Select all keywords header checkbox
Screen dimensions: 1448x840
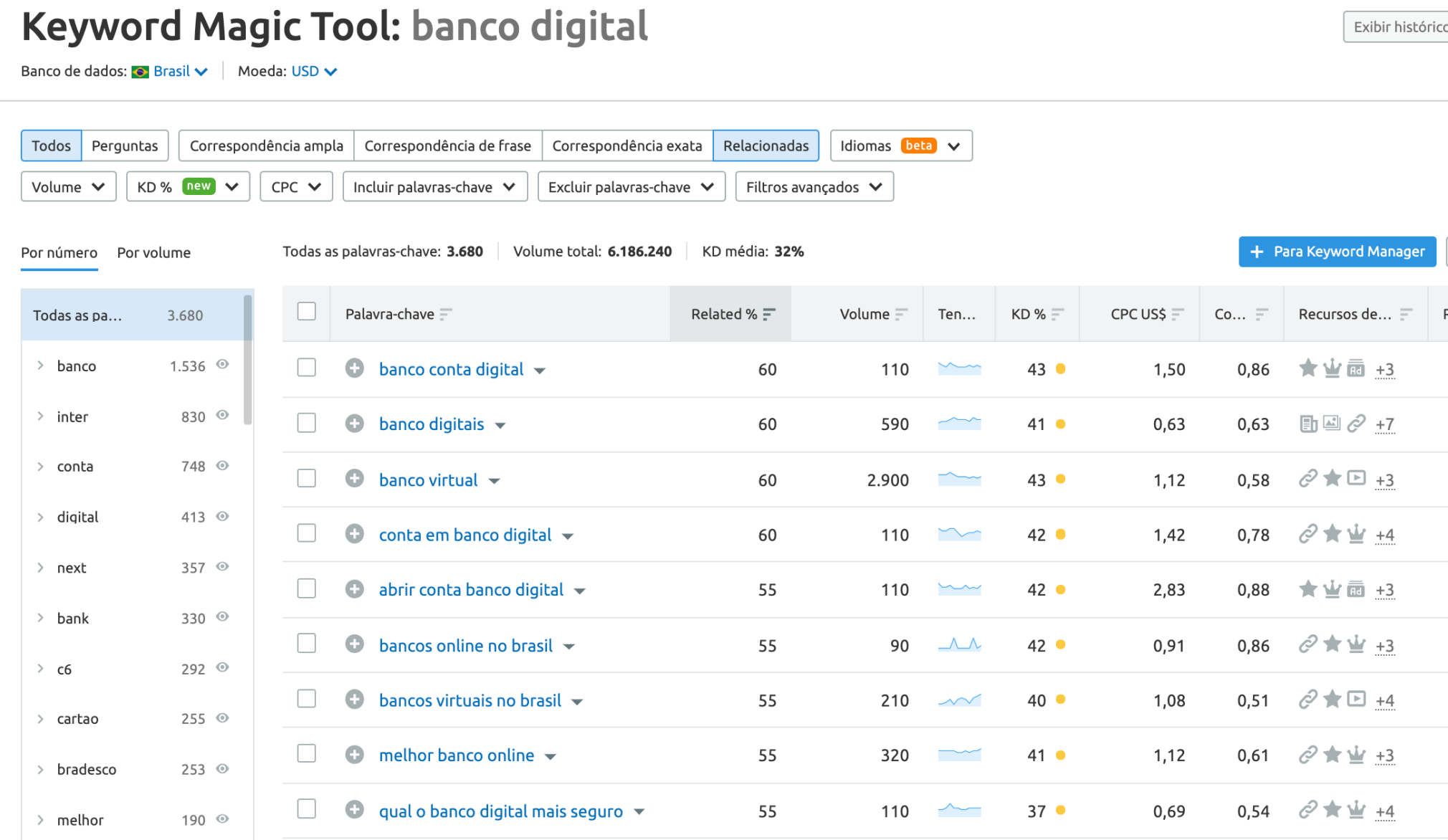[x=307, y=312]
